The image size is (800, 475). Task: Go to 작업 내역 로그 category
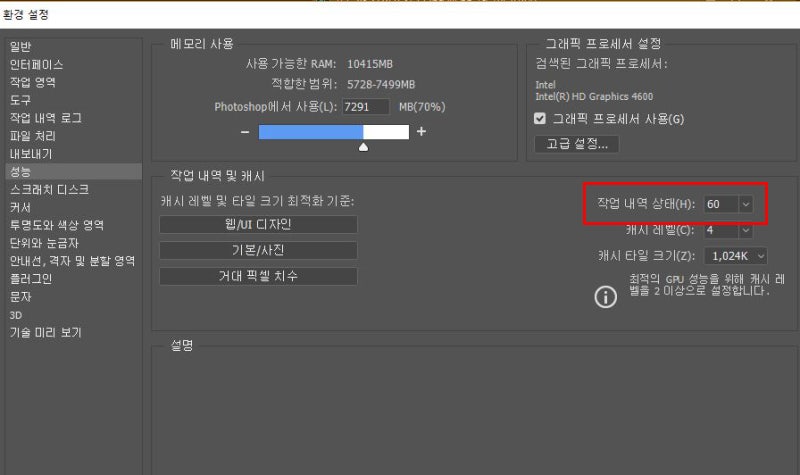pos(45,118)
